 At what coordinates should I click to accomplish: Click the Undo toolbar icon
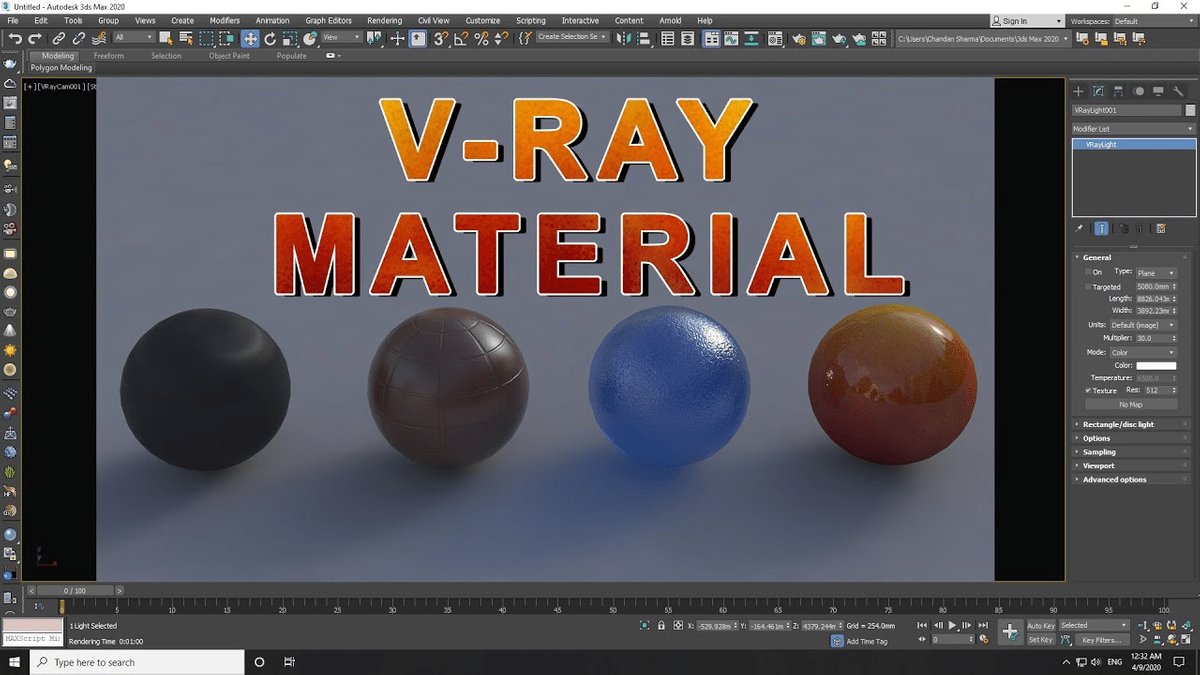pos(14,38)
